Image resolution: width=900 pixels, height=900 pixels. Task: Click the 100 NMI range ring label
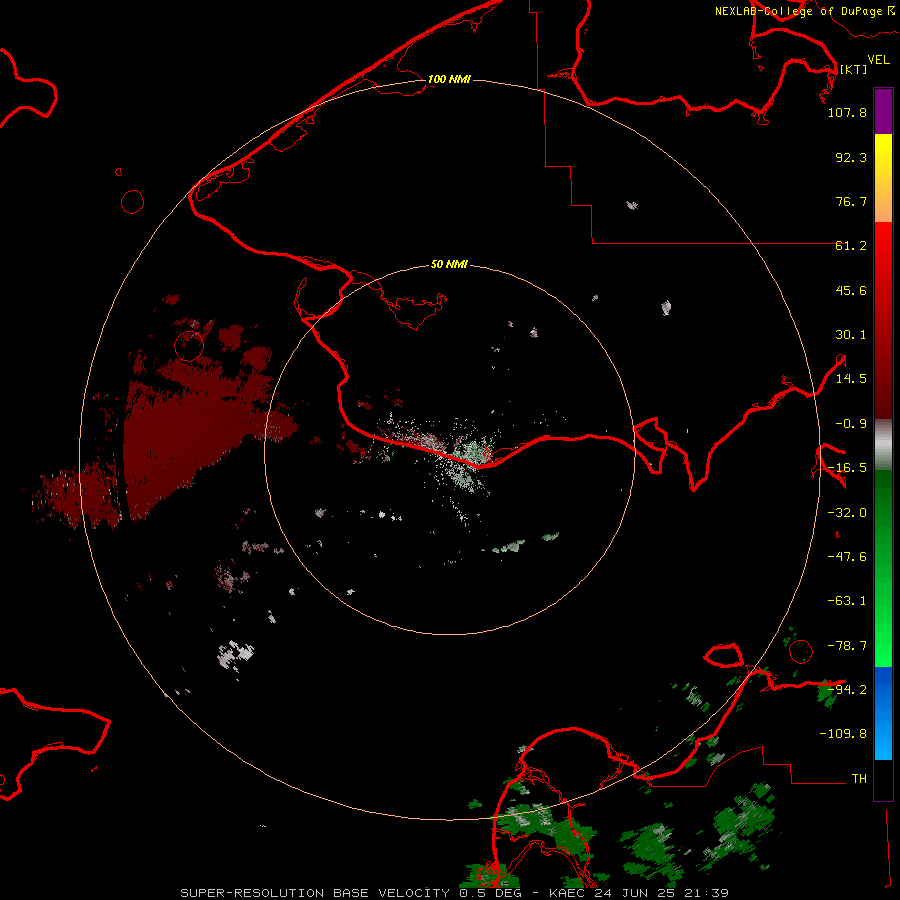pyautogui.click(x=449, y=79)
